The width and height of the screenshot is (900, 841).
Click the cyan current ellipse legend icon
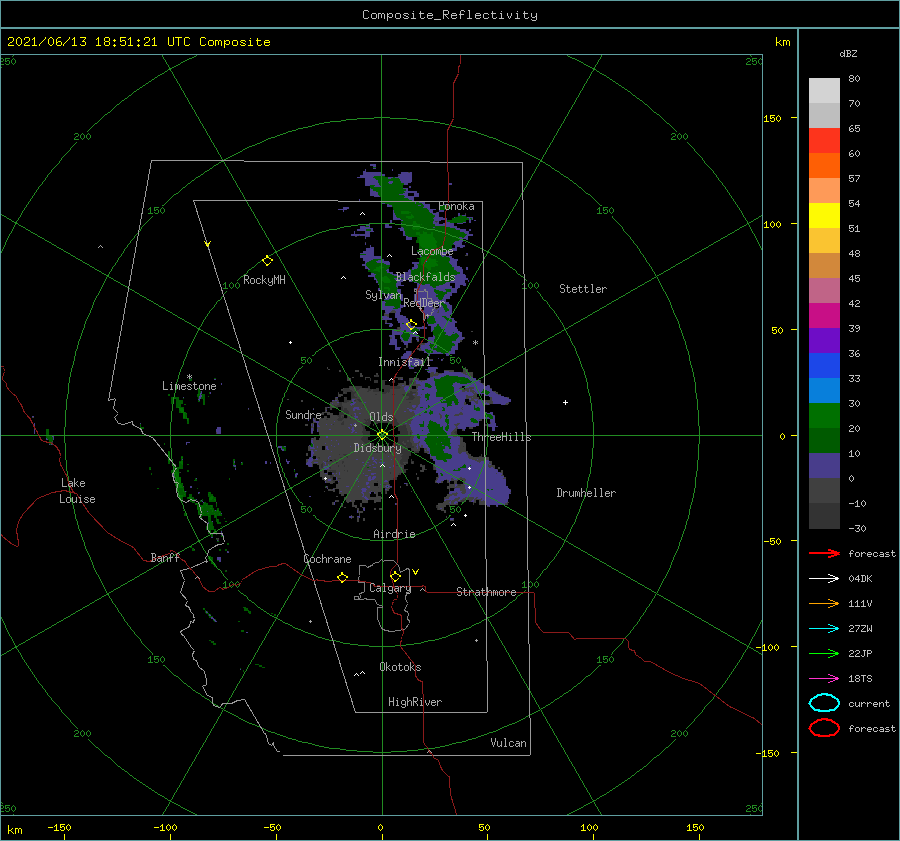coord(824,703)
